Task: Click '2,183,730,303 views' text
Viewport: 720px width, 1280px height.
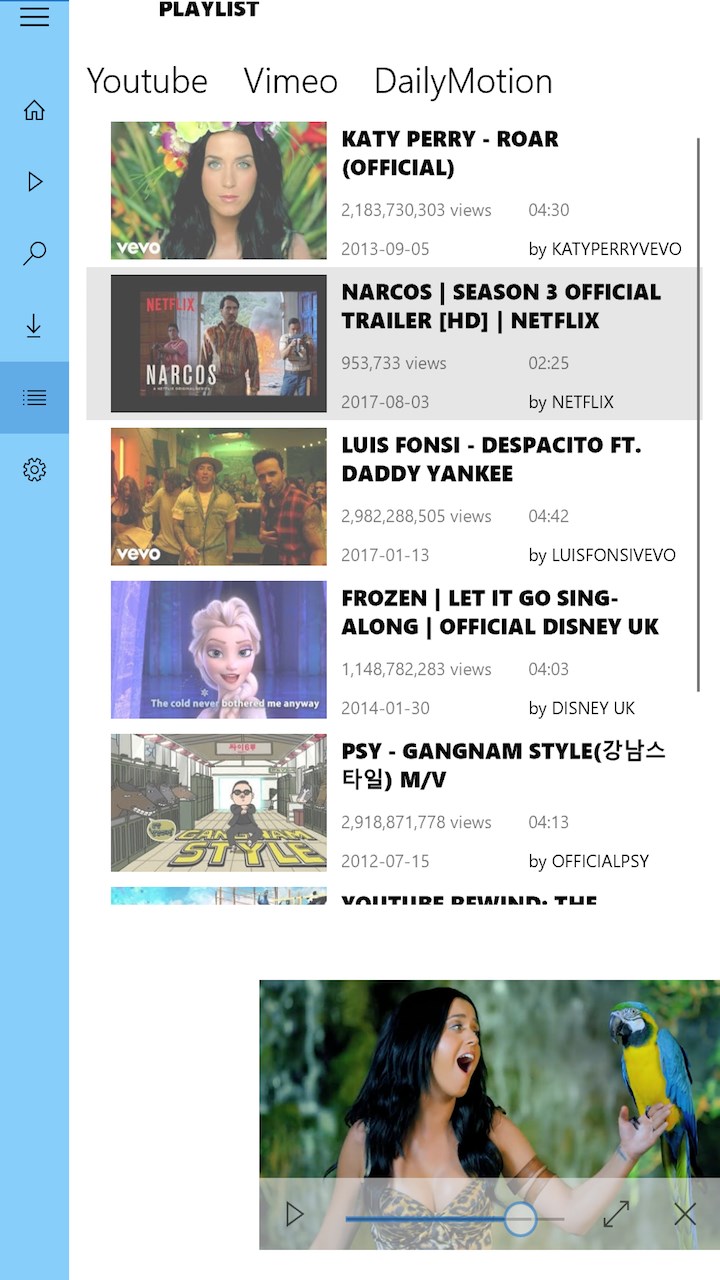Action: (416, 210)
